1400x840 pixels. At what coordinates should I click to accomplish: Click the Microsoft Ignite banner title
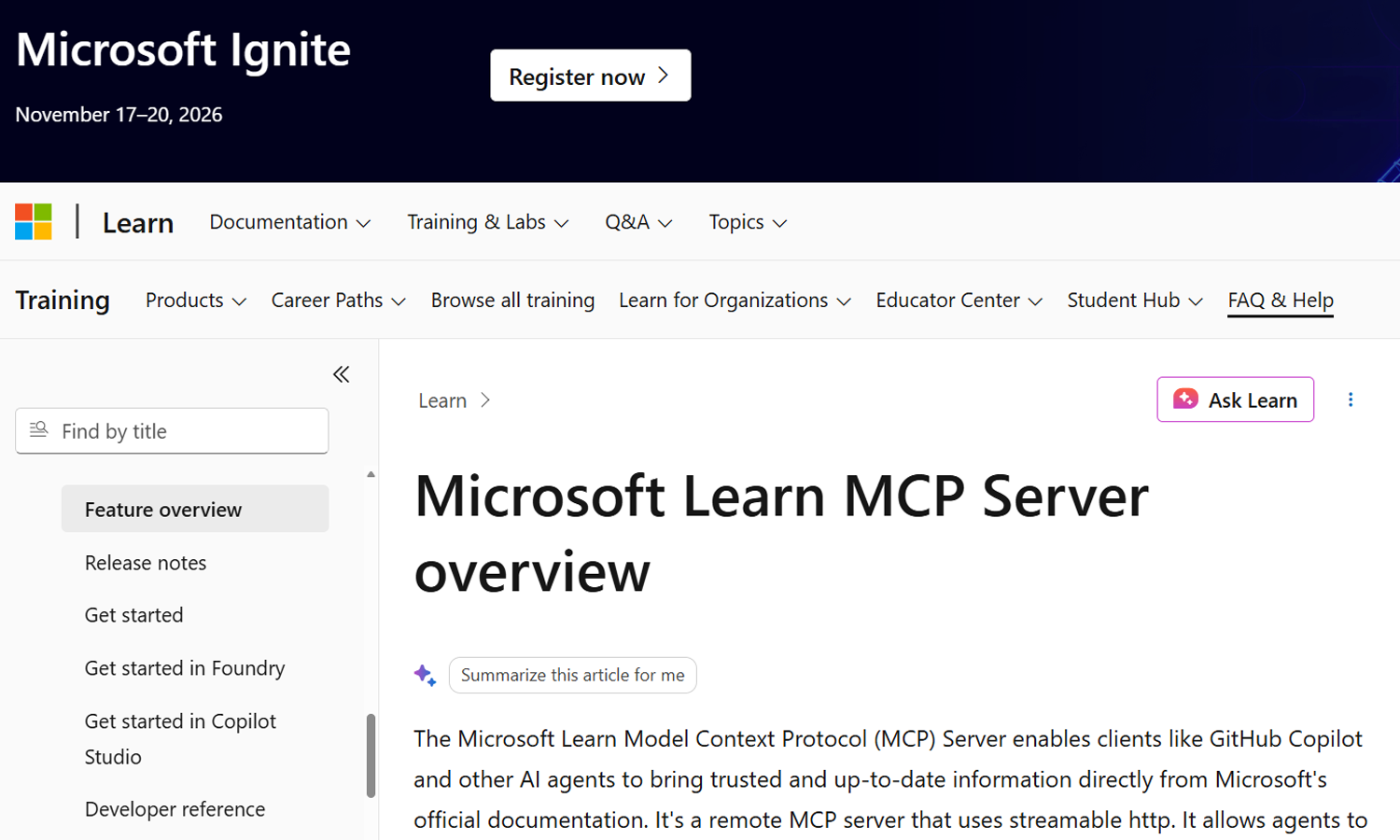[183, 49]
